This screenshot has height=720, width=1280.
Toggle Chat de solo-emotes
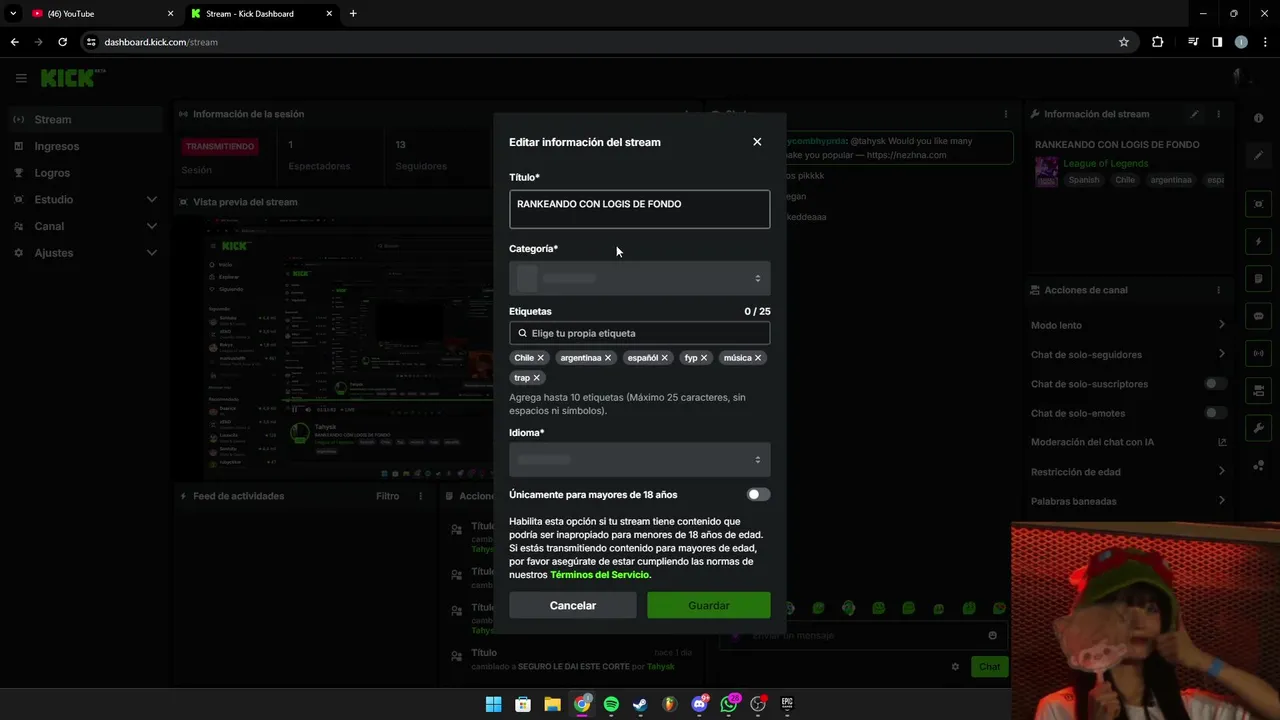[x=1216, y=413]
